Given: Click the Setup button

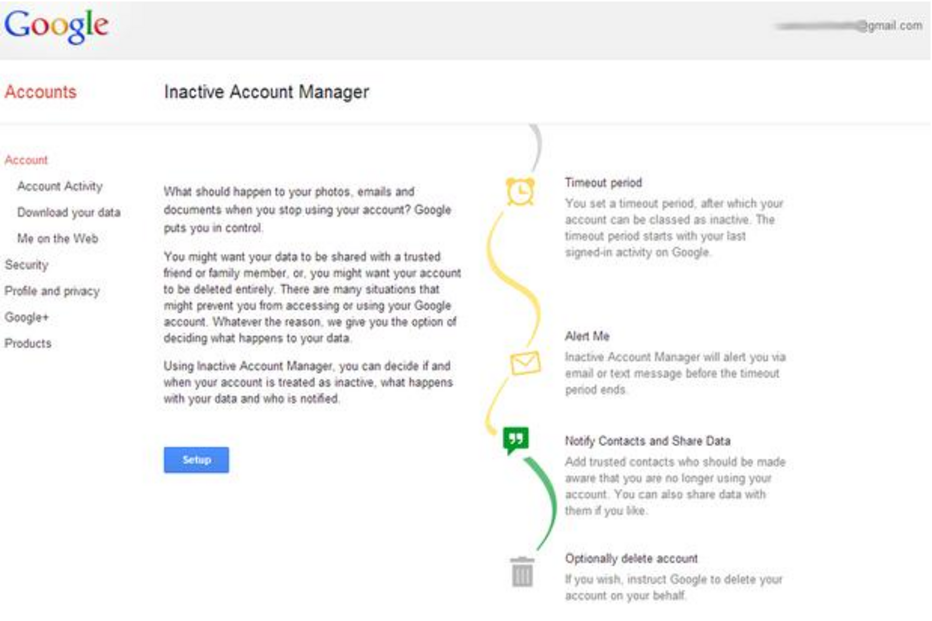Looking at the screenshot, I should pos(197,459).
